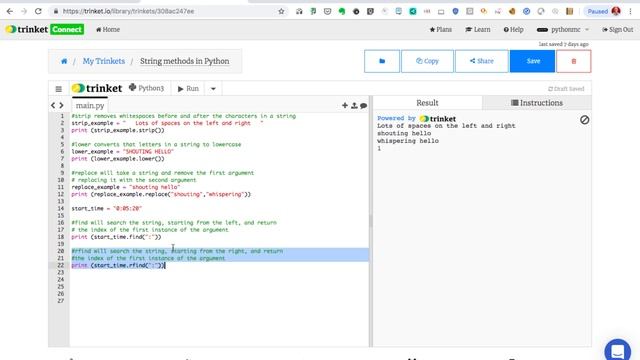Open the Paused profile button
This screenshot has width=640, height=360.
pos(603,11)
